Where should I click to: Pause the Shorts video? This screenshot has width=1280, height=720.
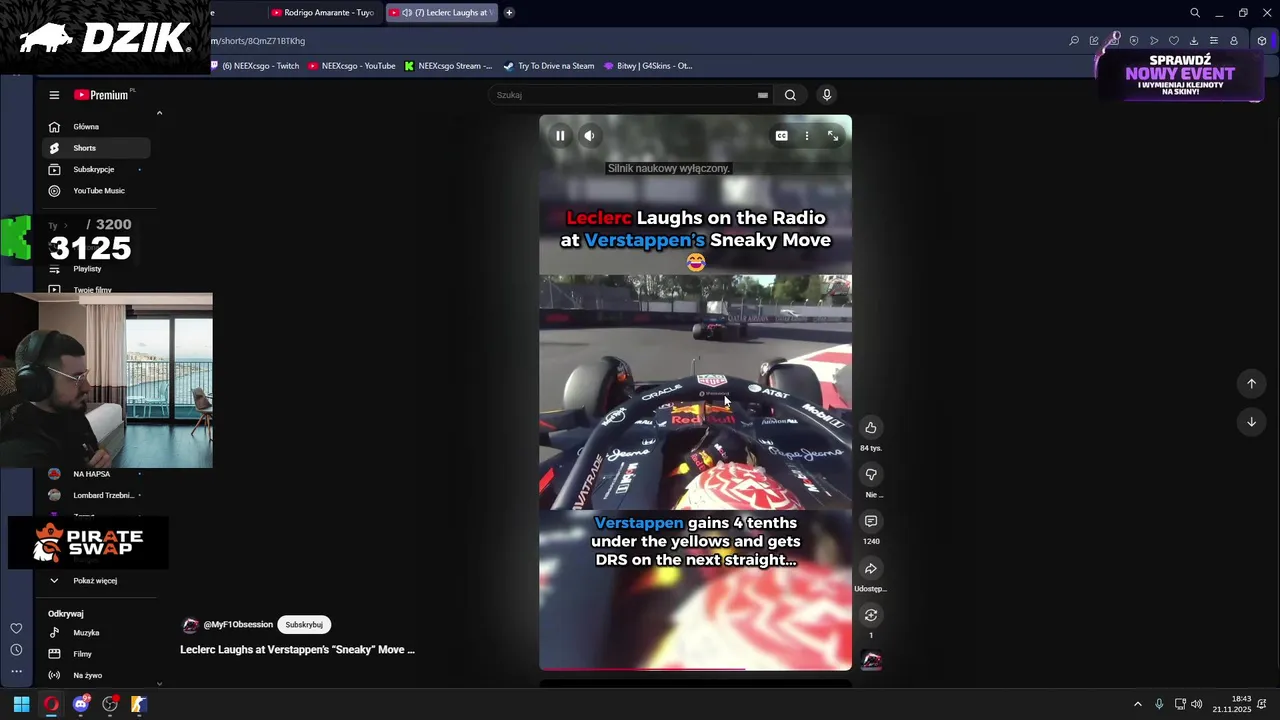(x=560, y=136)
